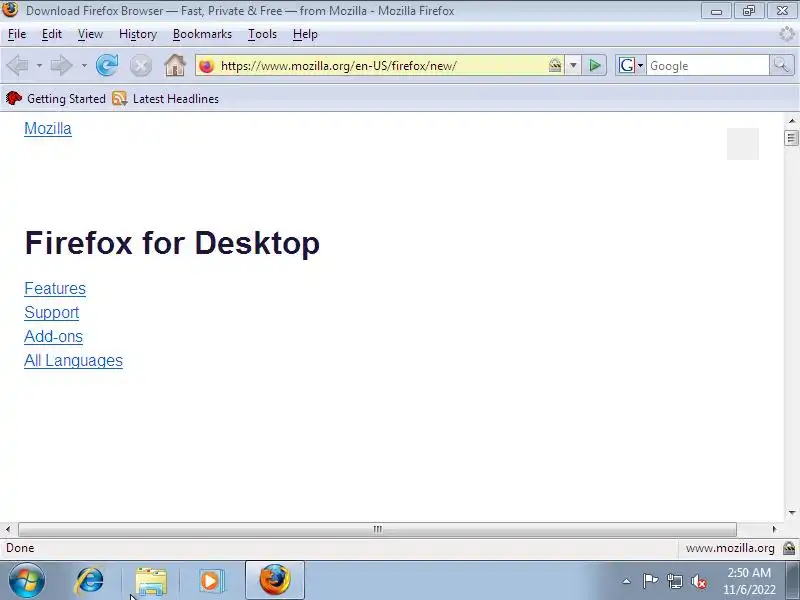Click the activity throbber icon
Image resolution: width=800 pixels, height=600 pixels.
[x=787, y=34]
